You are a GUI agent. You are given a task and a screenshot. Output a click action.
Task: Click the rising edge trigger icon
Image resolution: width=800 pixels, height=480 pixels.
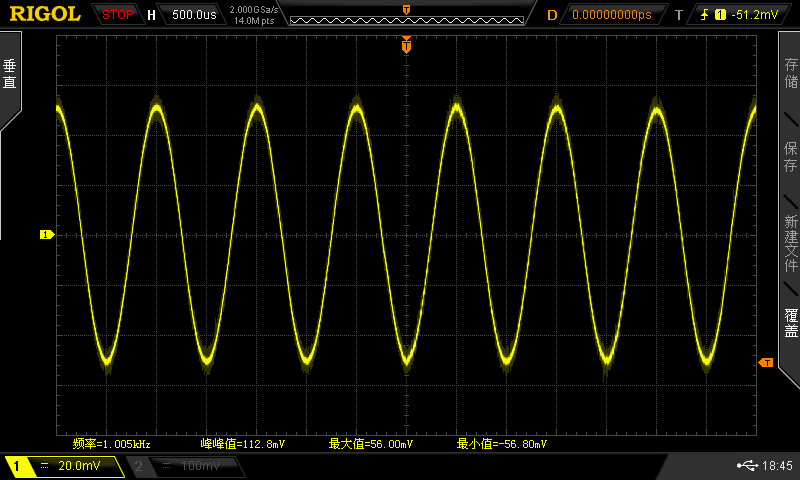click(705, 15)
